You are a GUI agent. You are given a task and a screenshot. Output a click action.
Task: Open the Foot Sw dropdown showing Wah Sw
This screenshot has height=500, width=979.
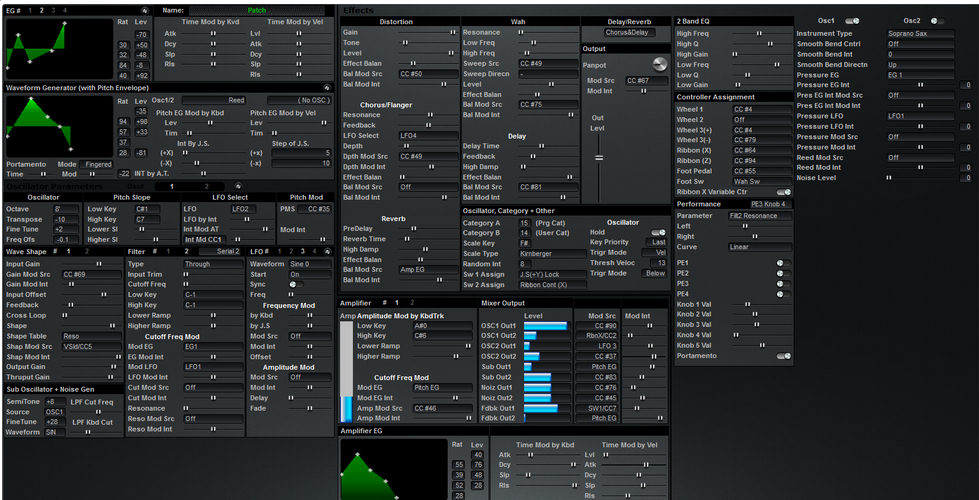[762, 182]
